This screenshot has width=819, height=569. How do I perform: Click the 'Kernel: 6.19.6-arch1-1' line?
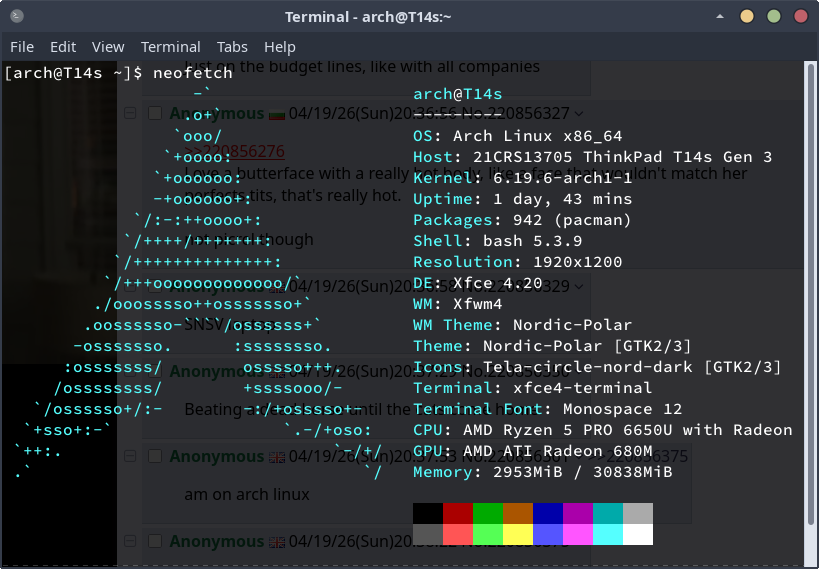522,178
